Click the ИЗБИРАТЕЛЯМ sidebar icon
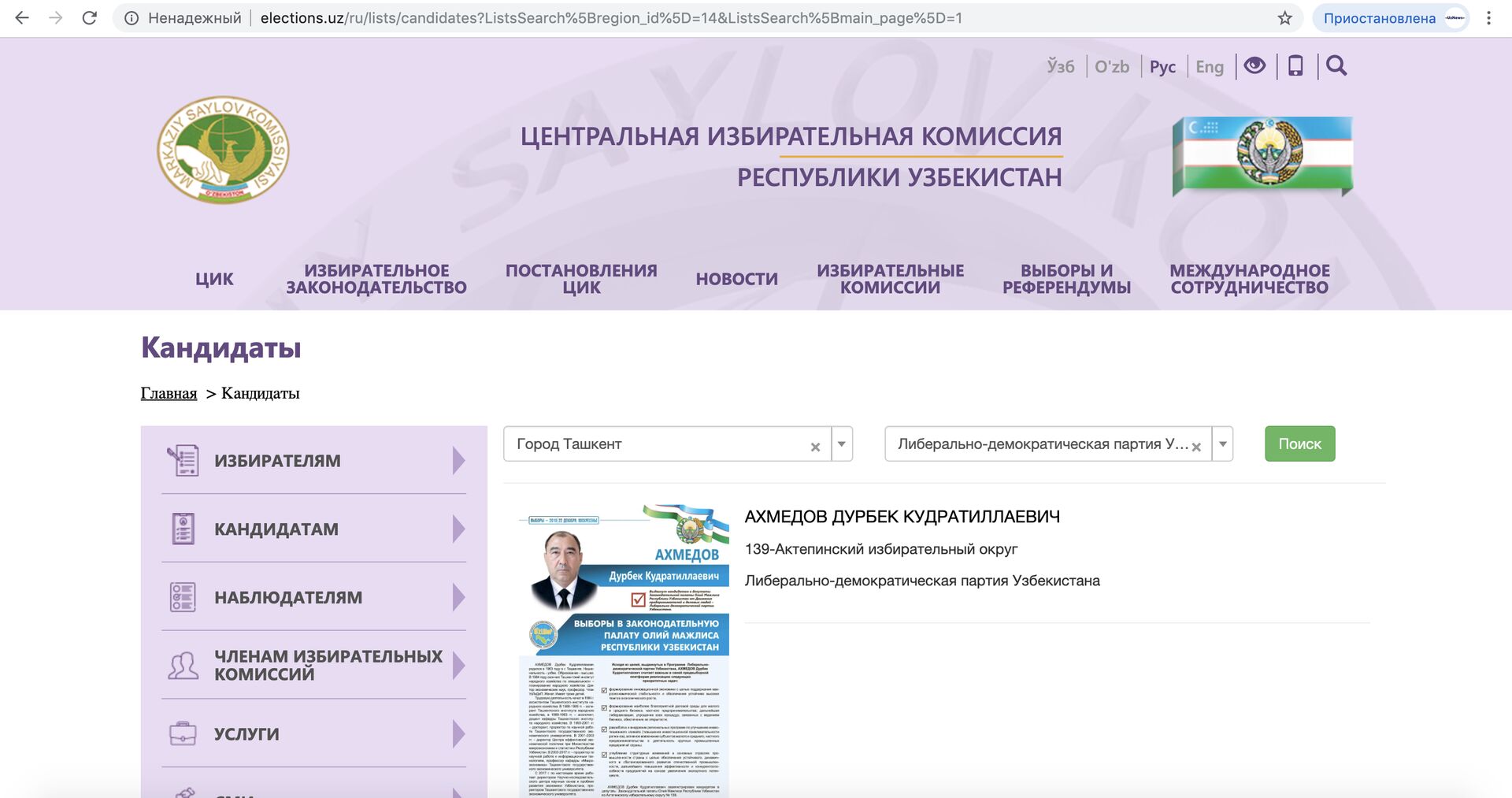The image size is (1512, 798). click(x=183, y=460)
